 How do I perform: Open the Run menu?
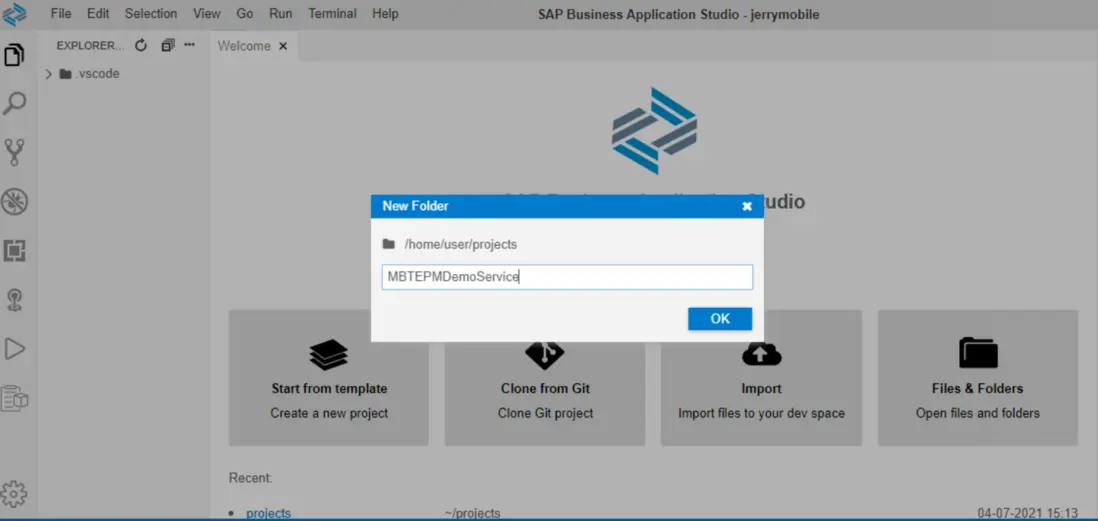tap(281, 13)
